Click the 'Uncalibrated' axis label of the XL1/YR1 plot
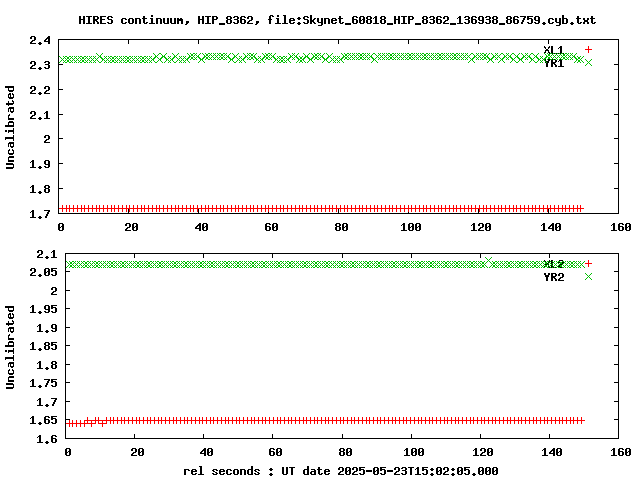 10,127
